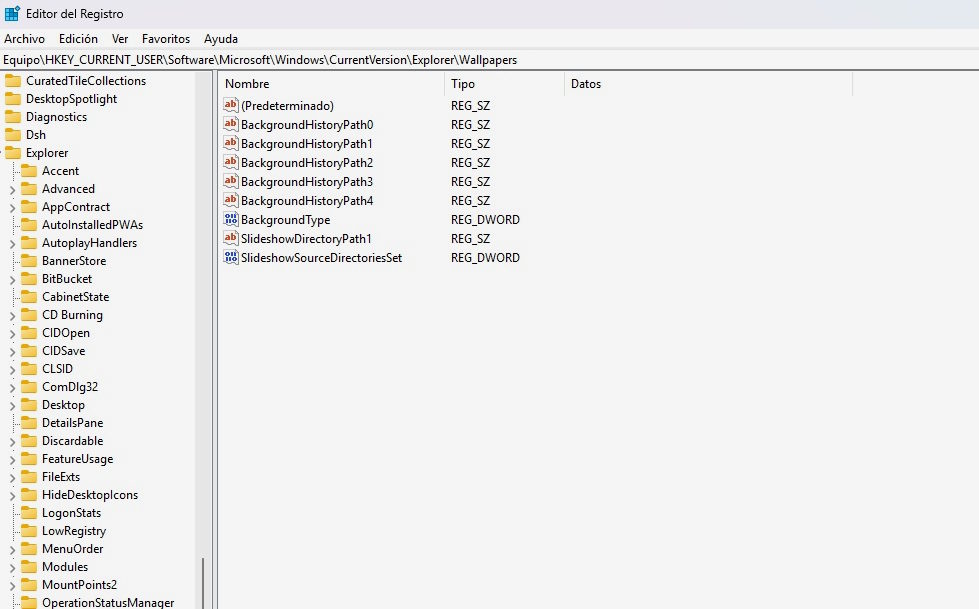Expand the MountPoints2 key
The image size is (979, 609).
[12, 585]
